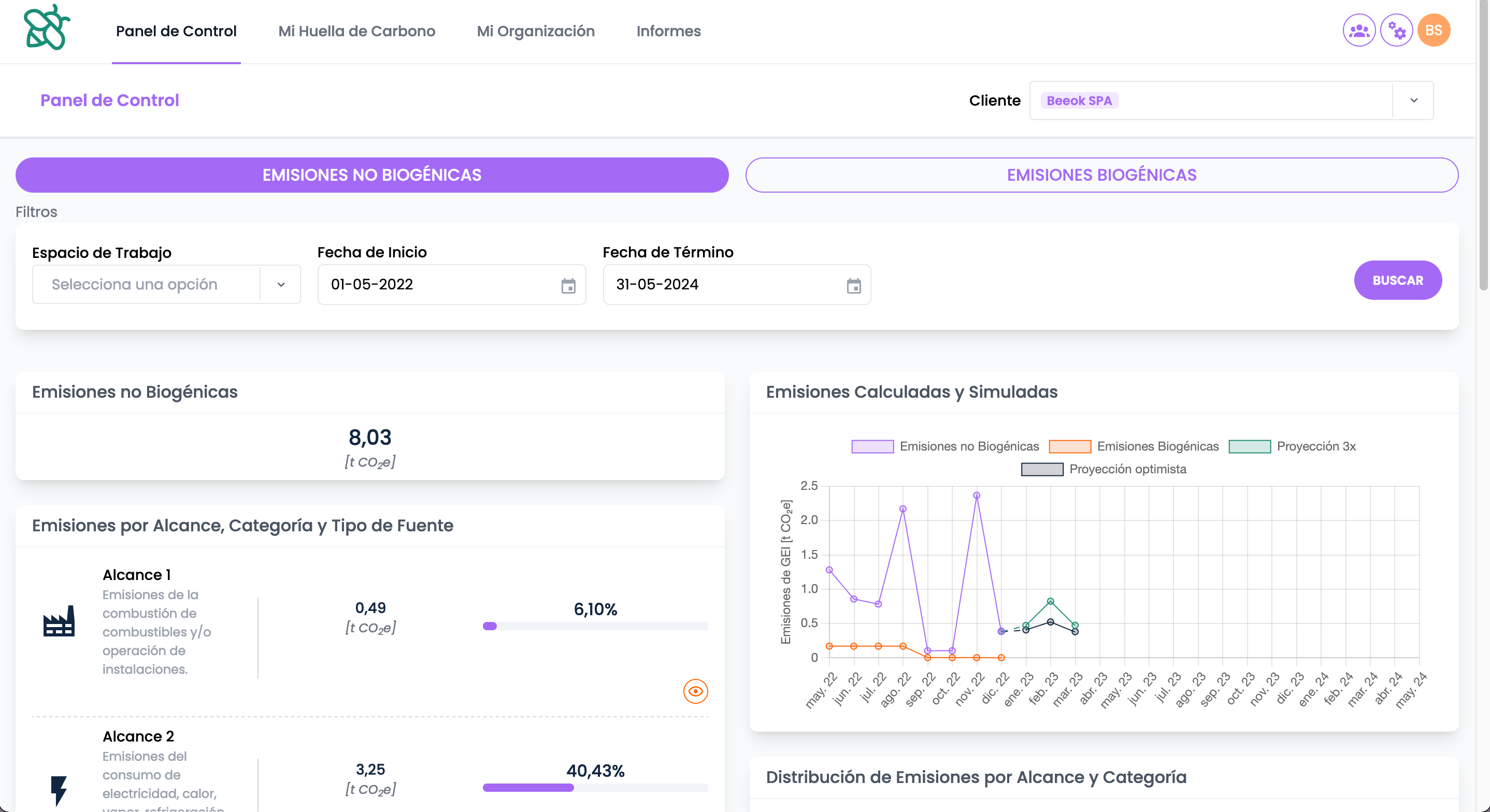Viewport: 1490px width, 812px height.
Task: Click the page vertical scrollbar
Action: pyautogui.click(x=1483, y=144)
